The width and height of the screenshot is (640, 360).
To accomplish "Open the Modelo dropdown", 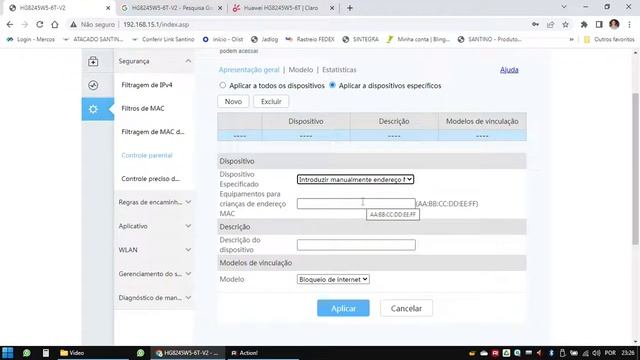I will pyautogui.click(x=333, y=279).
